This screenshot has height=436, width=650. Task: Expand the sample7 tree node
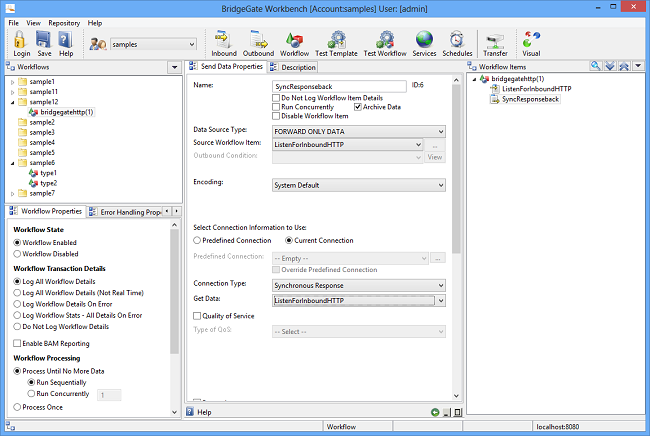point(12,192)
